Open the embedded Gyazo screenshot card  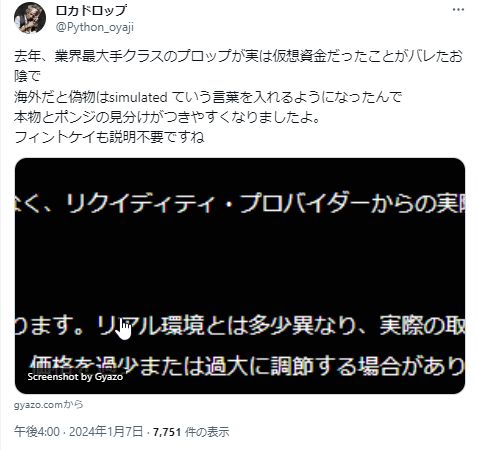pos(240,276)
